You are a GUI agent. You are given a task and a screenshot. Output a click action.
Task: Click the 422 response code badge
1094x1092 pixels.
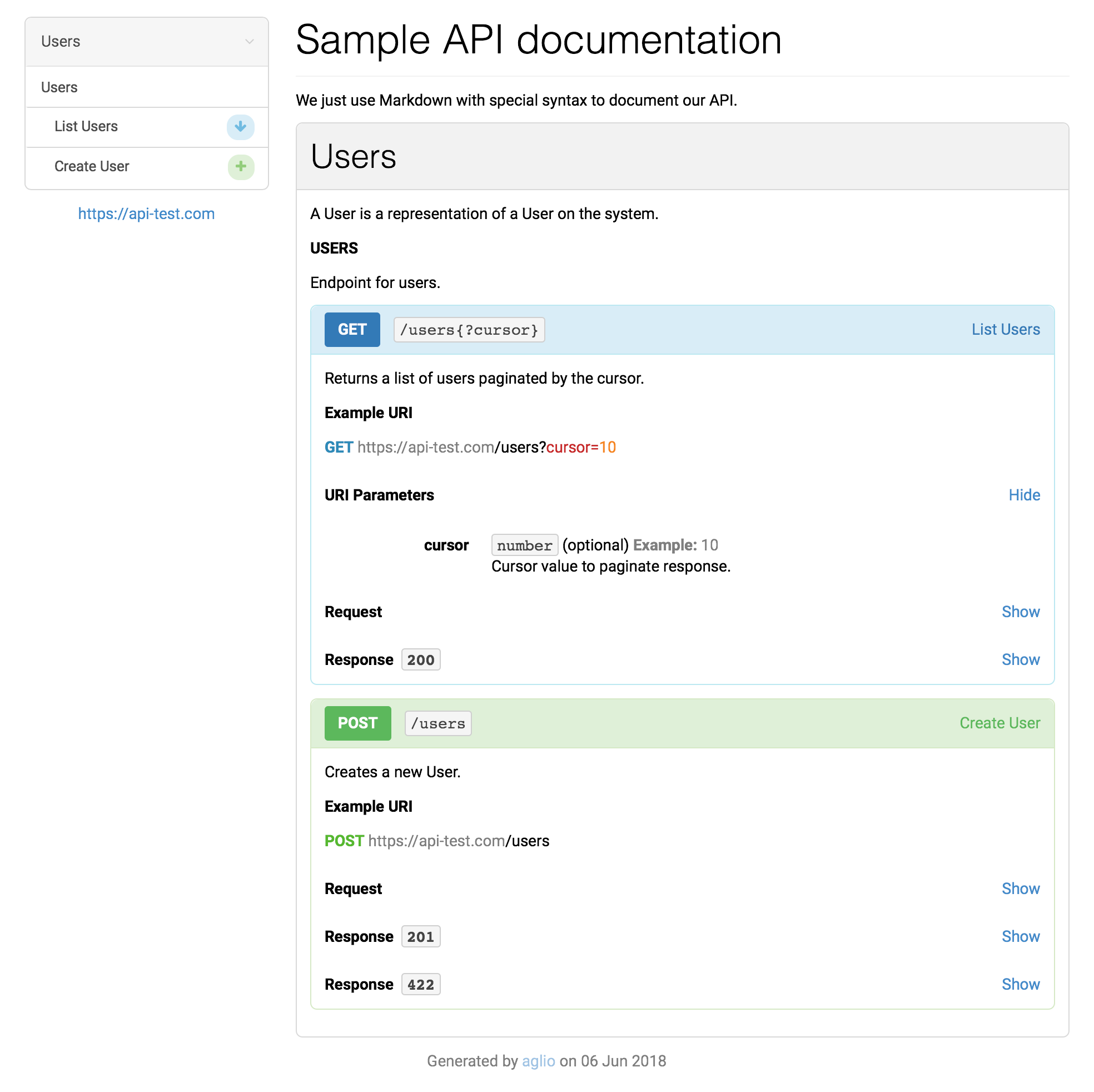click(421, 985)
